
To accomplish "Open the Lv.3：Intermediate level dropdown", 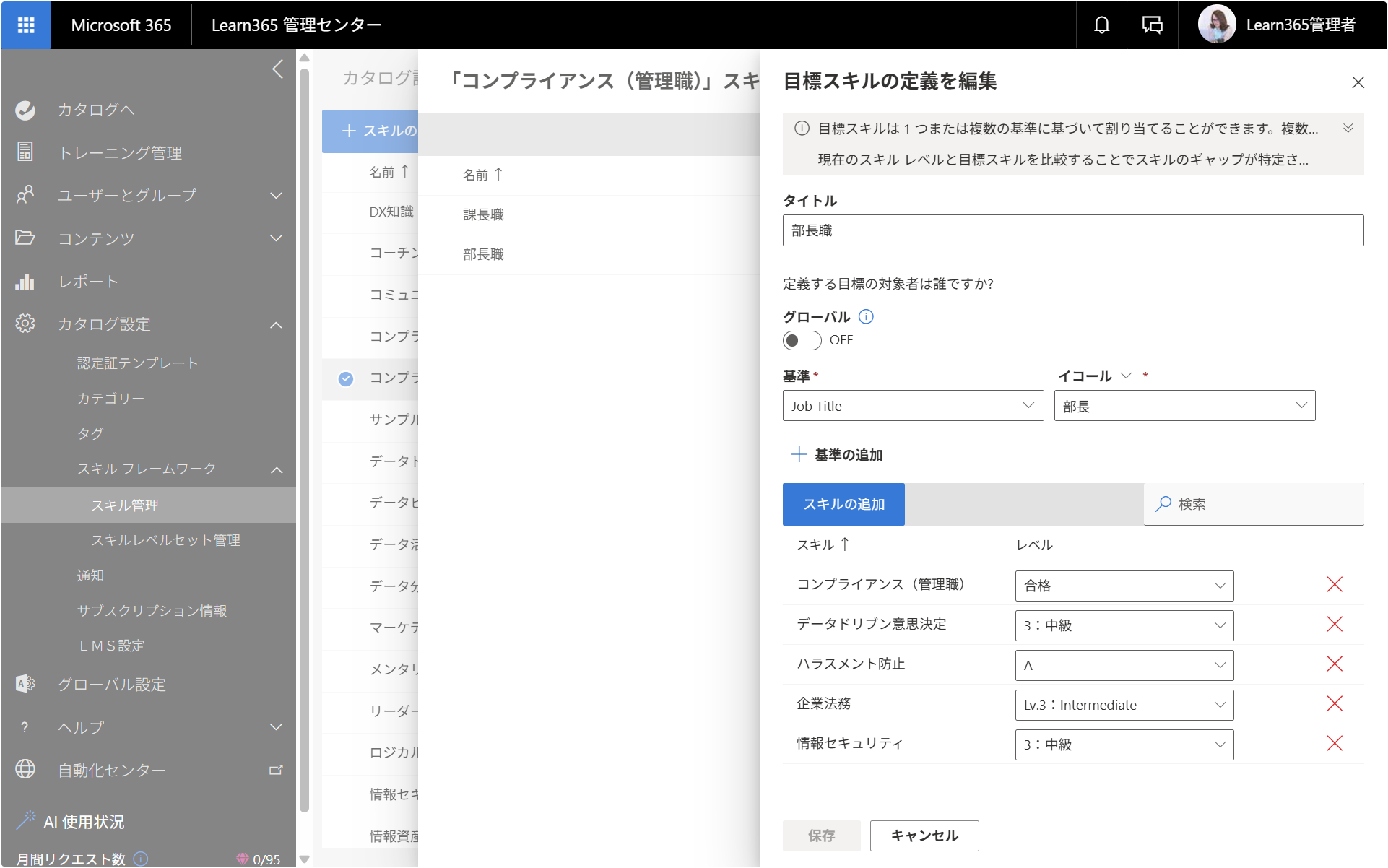I will (1124, 705).
